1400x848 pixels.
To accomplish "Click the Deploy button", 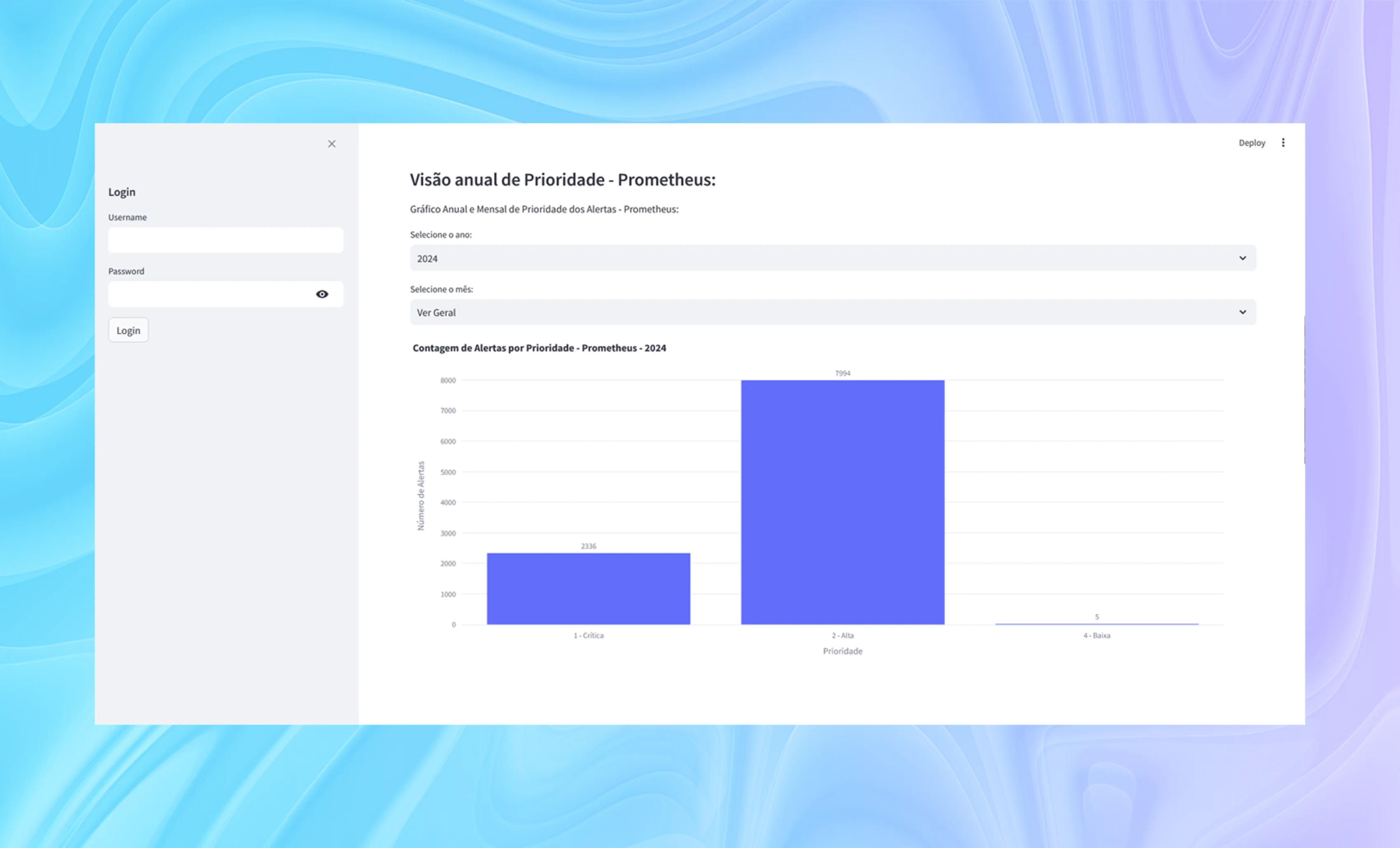I will coord(1252,143).
